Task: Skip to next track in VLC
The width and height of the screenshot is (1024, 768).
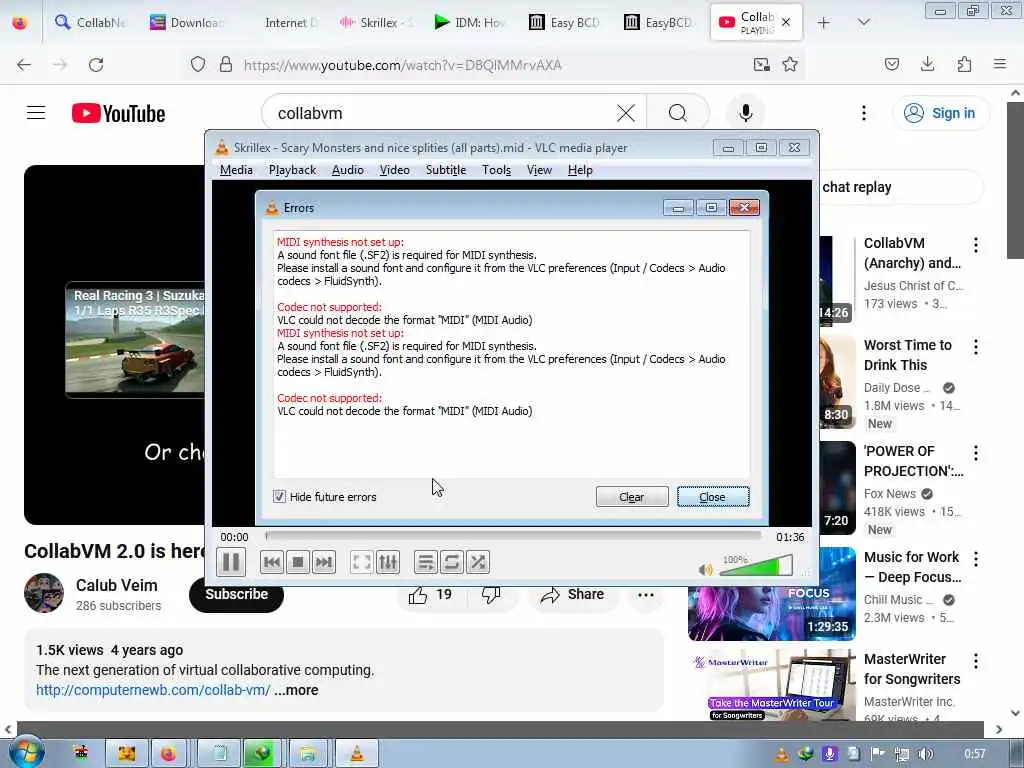Action: (x=323, y=562)
